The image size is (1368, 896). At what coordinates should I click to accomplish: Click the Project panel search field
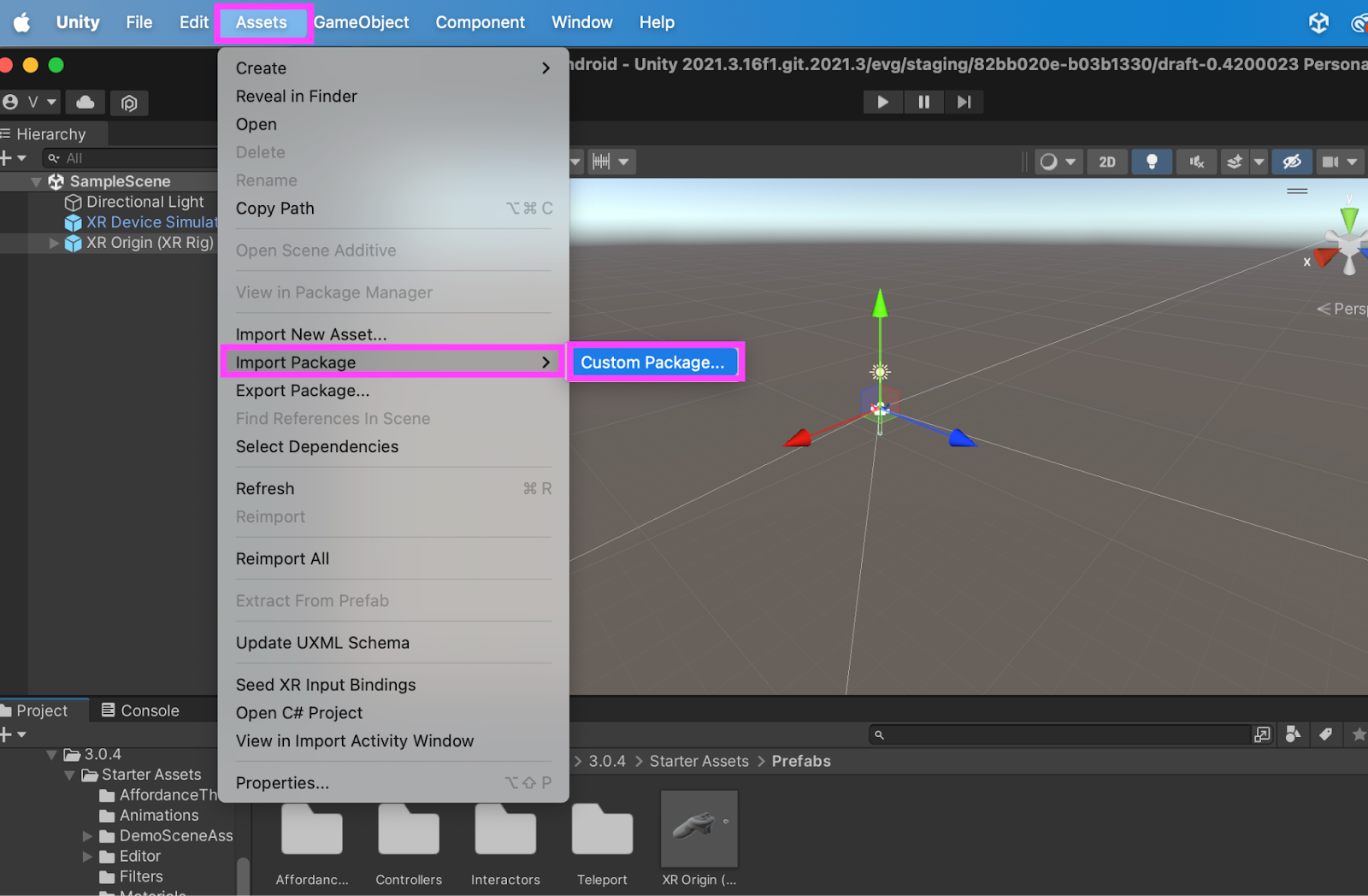[1060, 734]
